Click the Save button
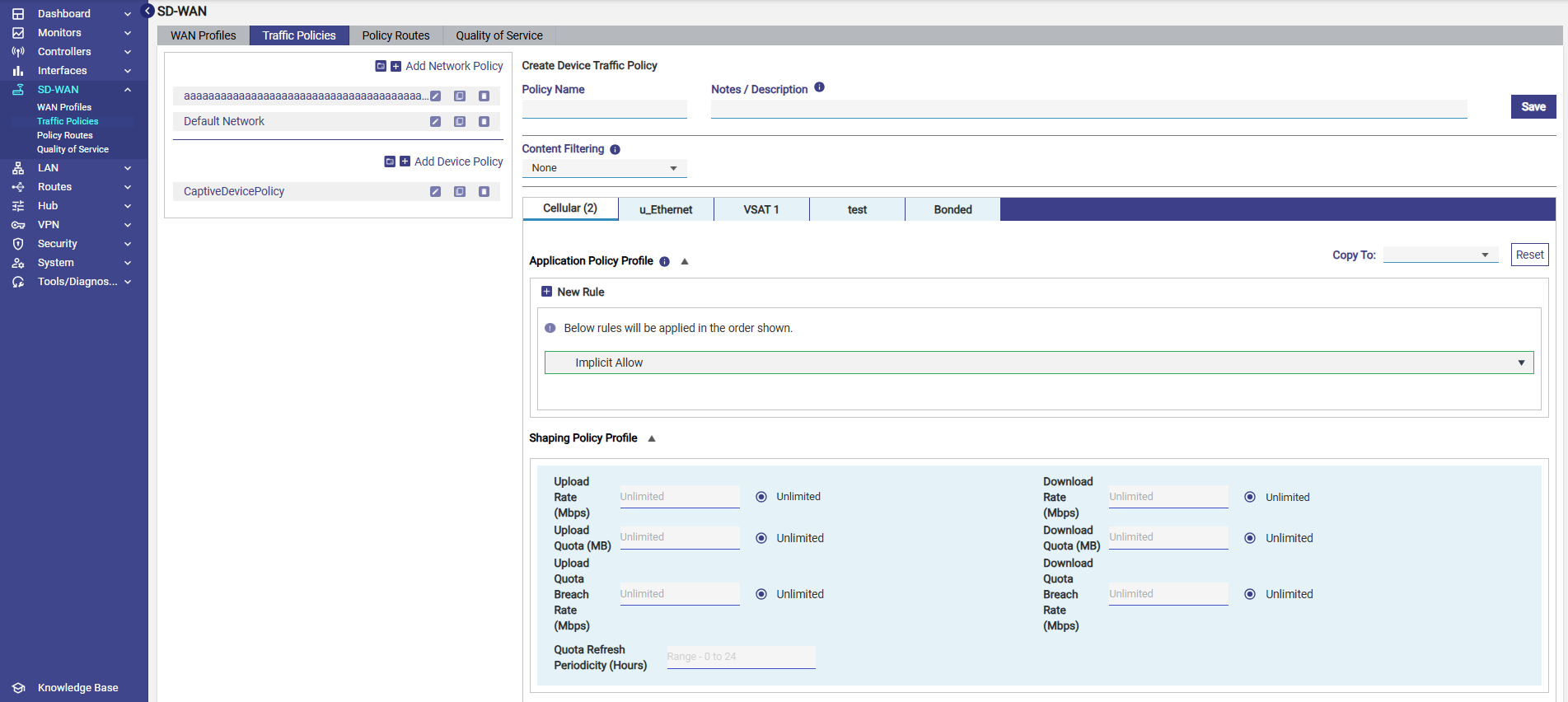Viewport: 1568px width, 702px height. [1533, 107]
